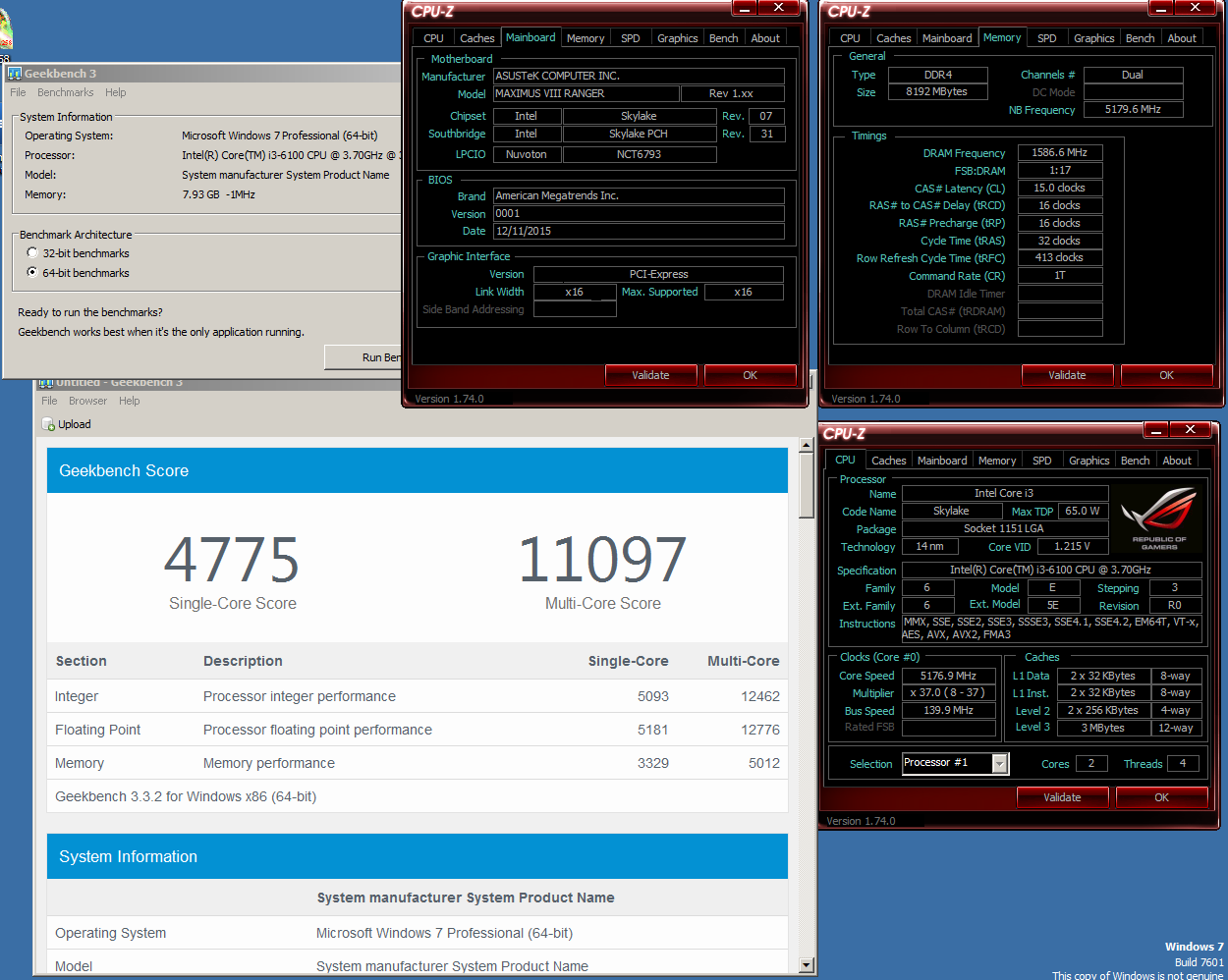
Task: Click the processor Specification field
Action: click(1051, 570)
